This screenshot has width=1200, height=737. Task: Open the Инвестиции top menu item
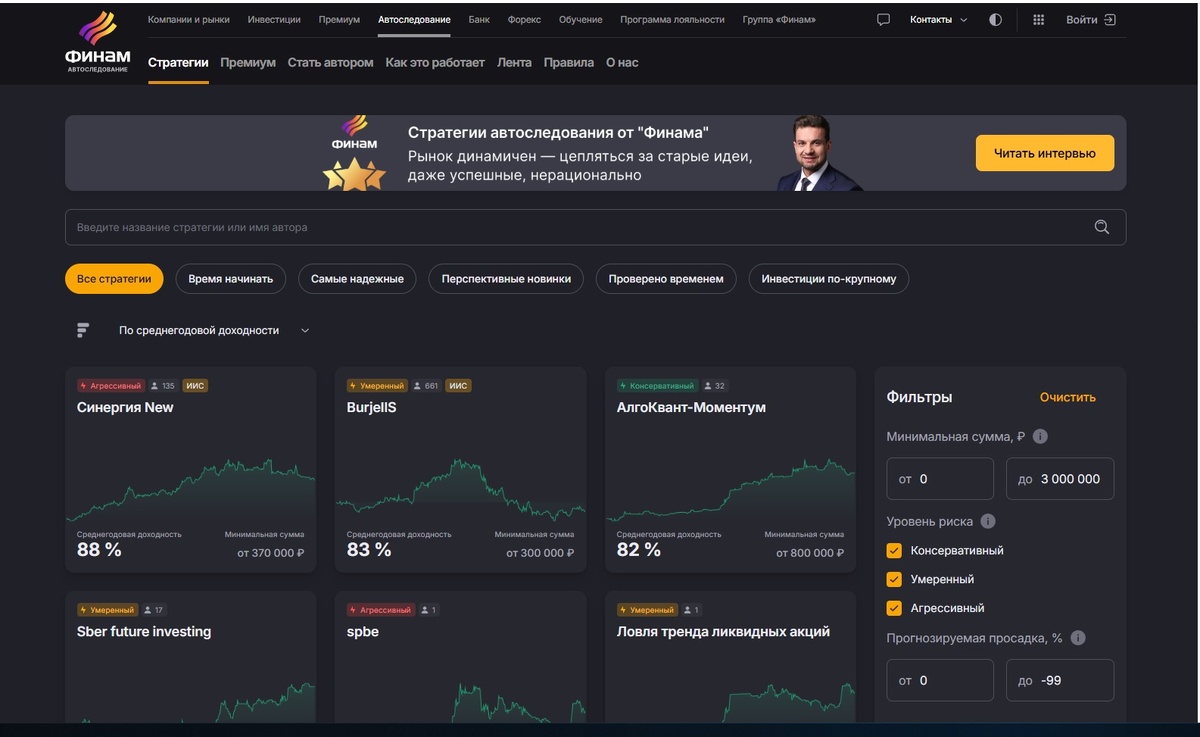point(274,20)
